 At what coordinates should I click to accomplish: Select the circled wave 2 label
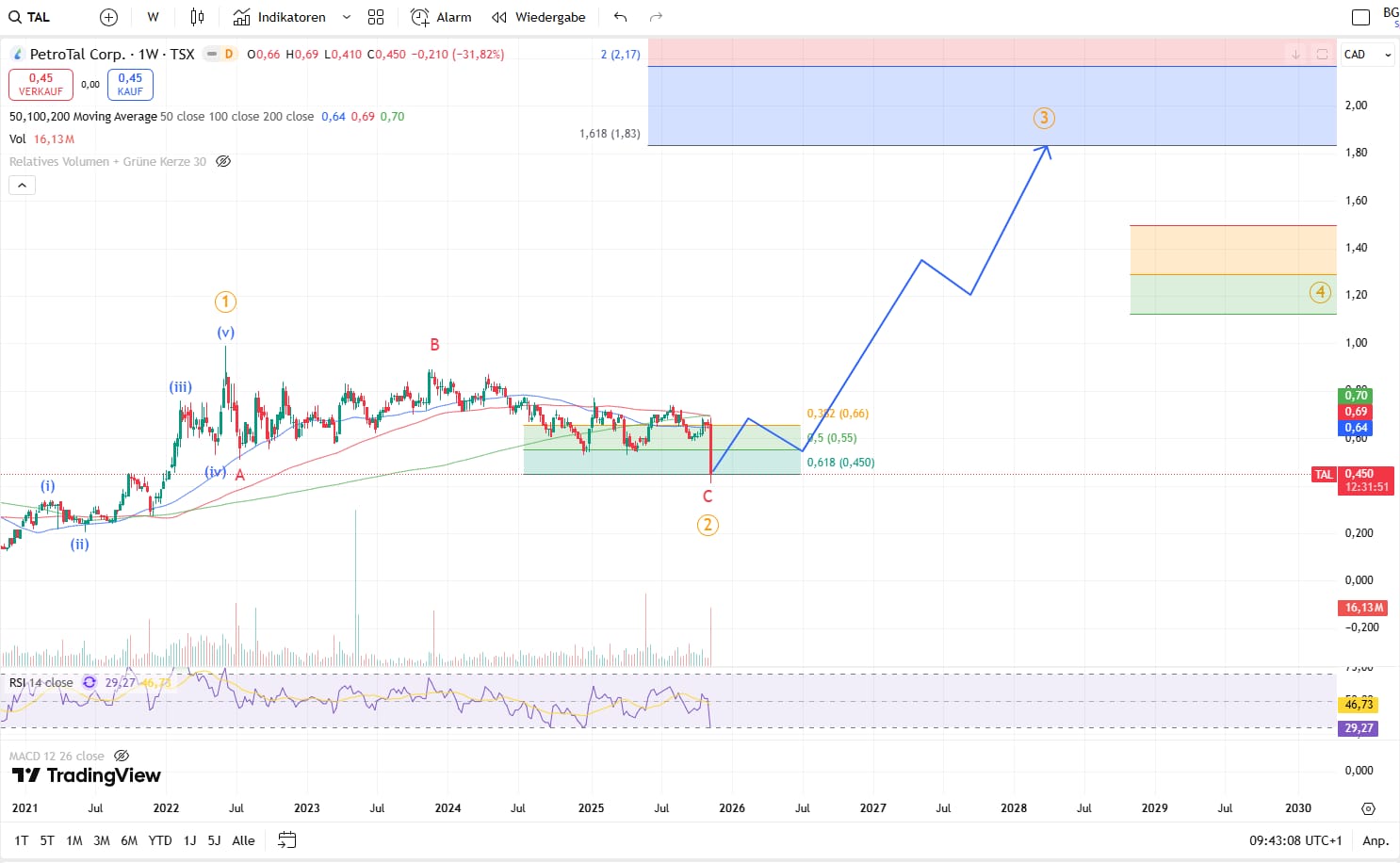(708, 525)
